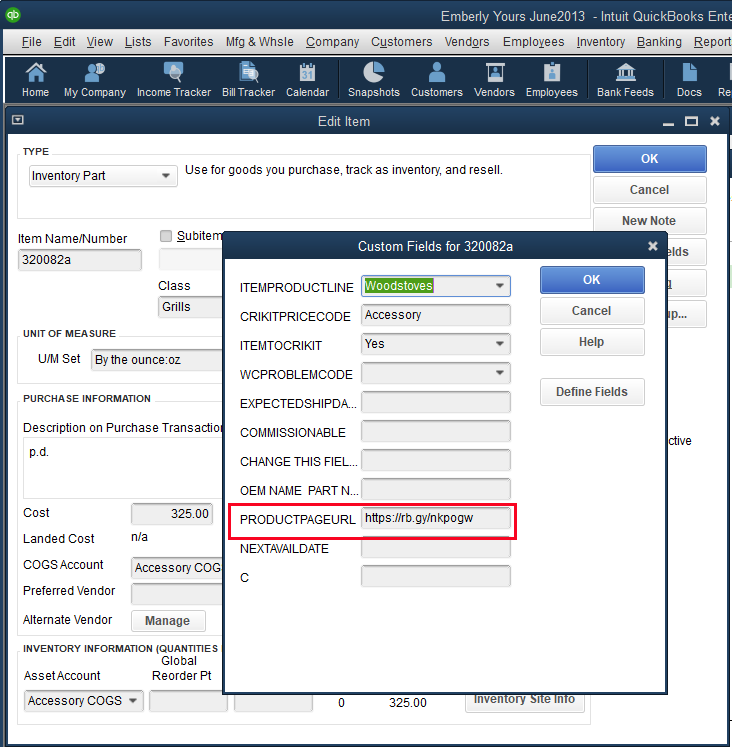
Task: Close the Custom Fields dialog
Action: (x=653, y=246)
